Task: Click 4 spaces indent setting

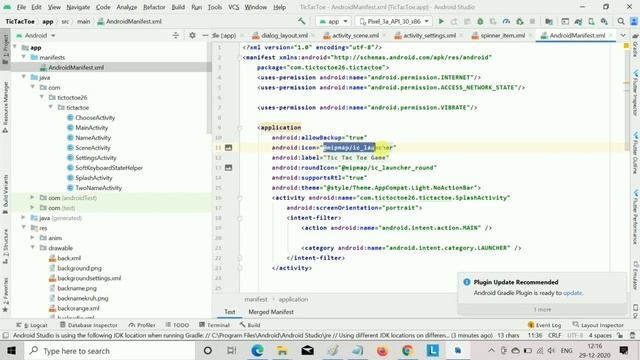Action: (x=600, y=336)
